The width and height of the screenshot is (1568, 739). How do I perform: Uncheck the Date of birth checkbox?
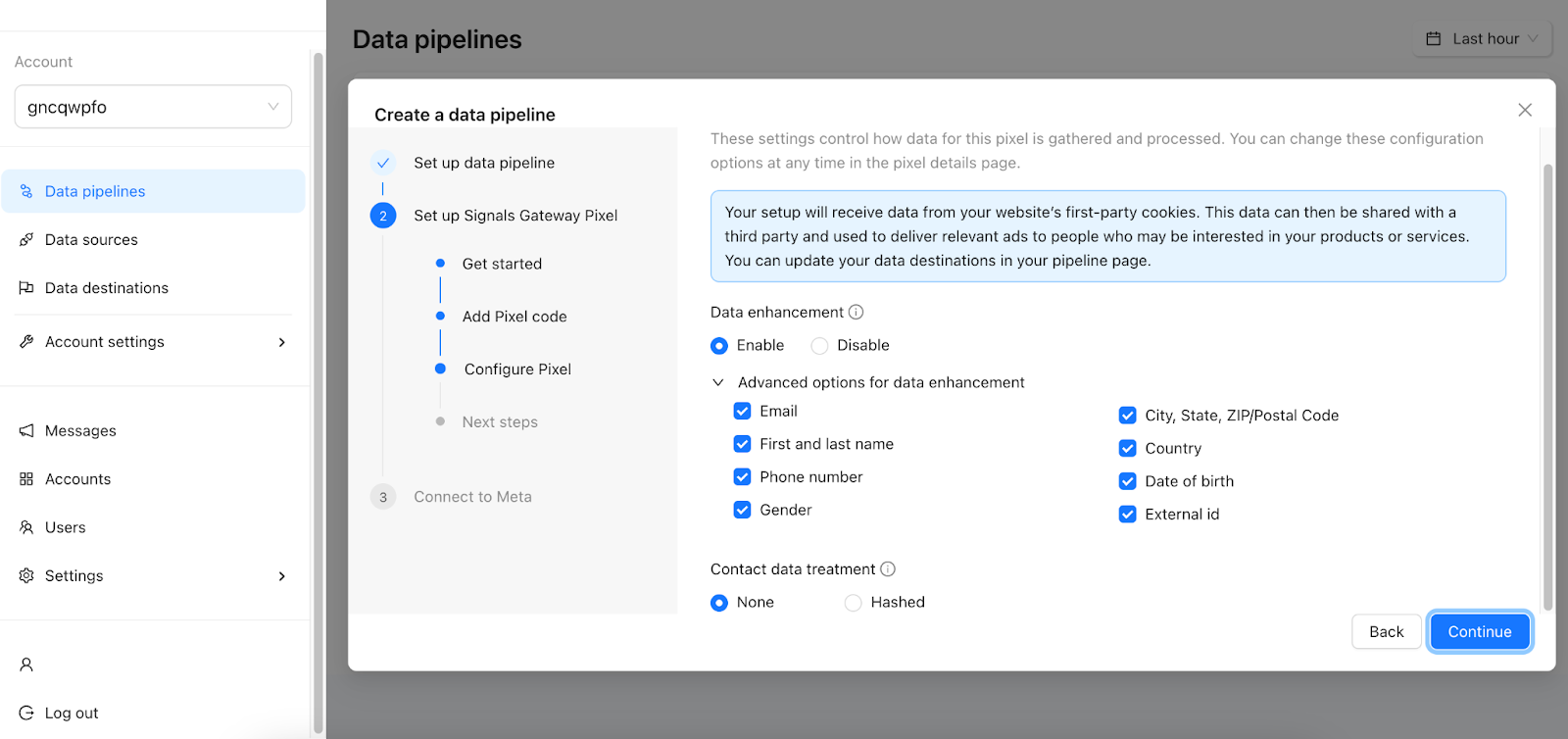coord(1128,481)
